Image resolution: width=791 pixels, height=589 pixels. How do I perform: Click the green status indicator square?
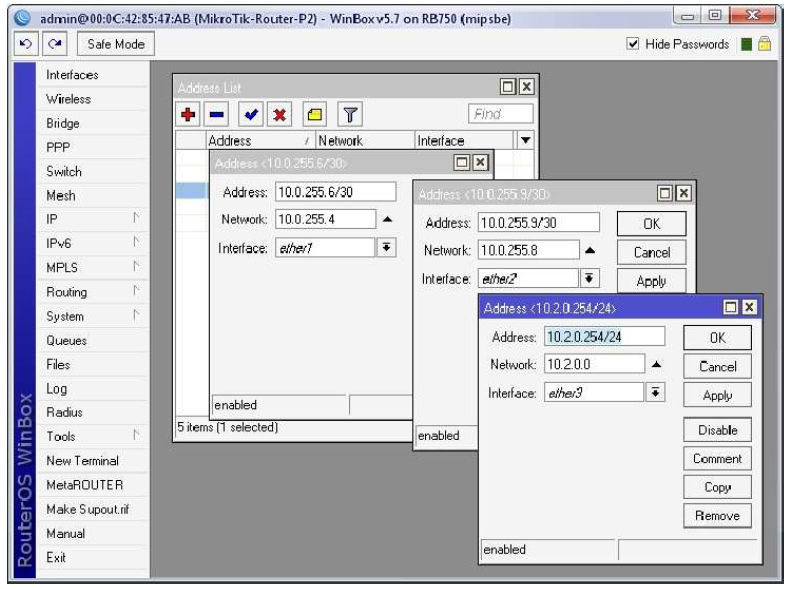(747, 44)
